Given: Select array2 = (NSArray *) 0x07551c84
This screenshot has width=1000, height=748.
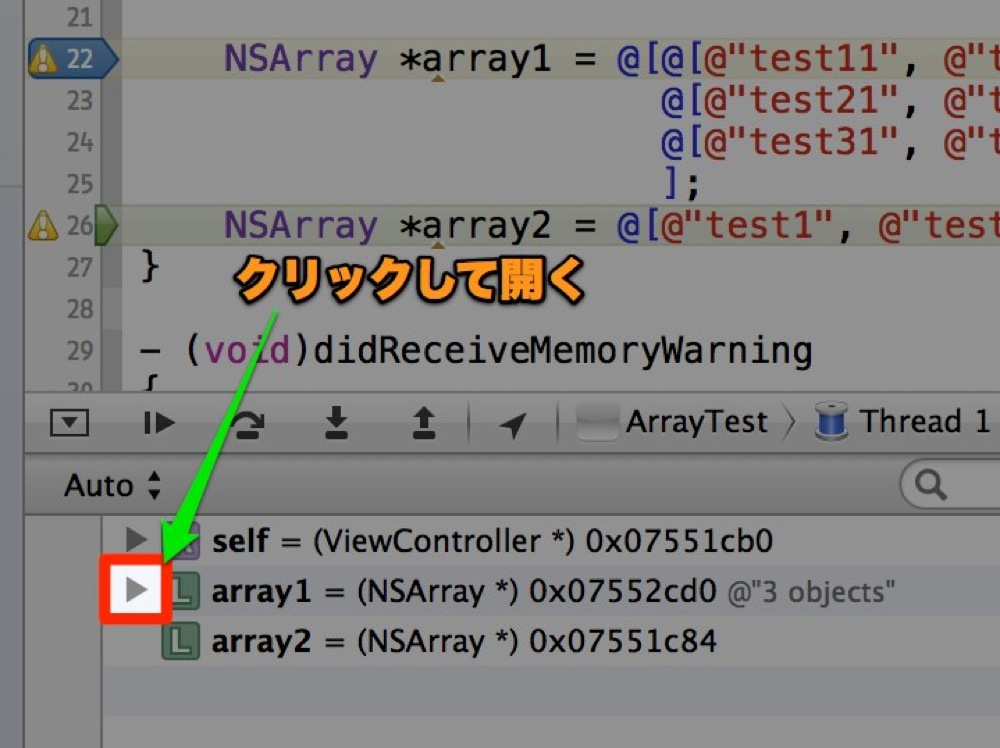Looking at the screenshot, I should [464, 642].
